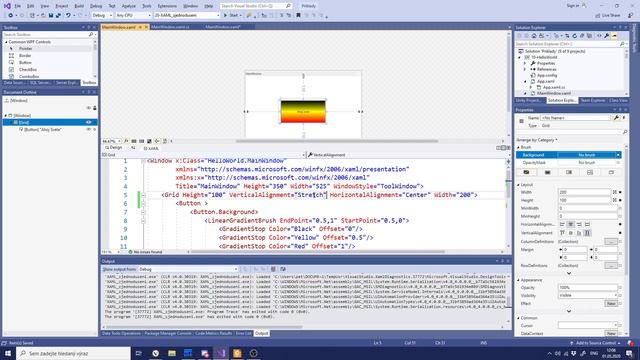Switch to the Team Explorer tab
Image resolution: width=640 pixels, height=360 pixels.
(x=593, y=100)
